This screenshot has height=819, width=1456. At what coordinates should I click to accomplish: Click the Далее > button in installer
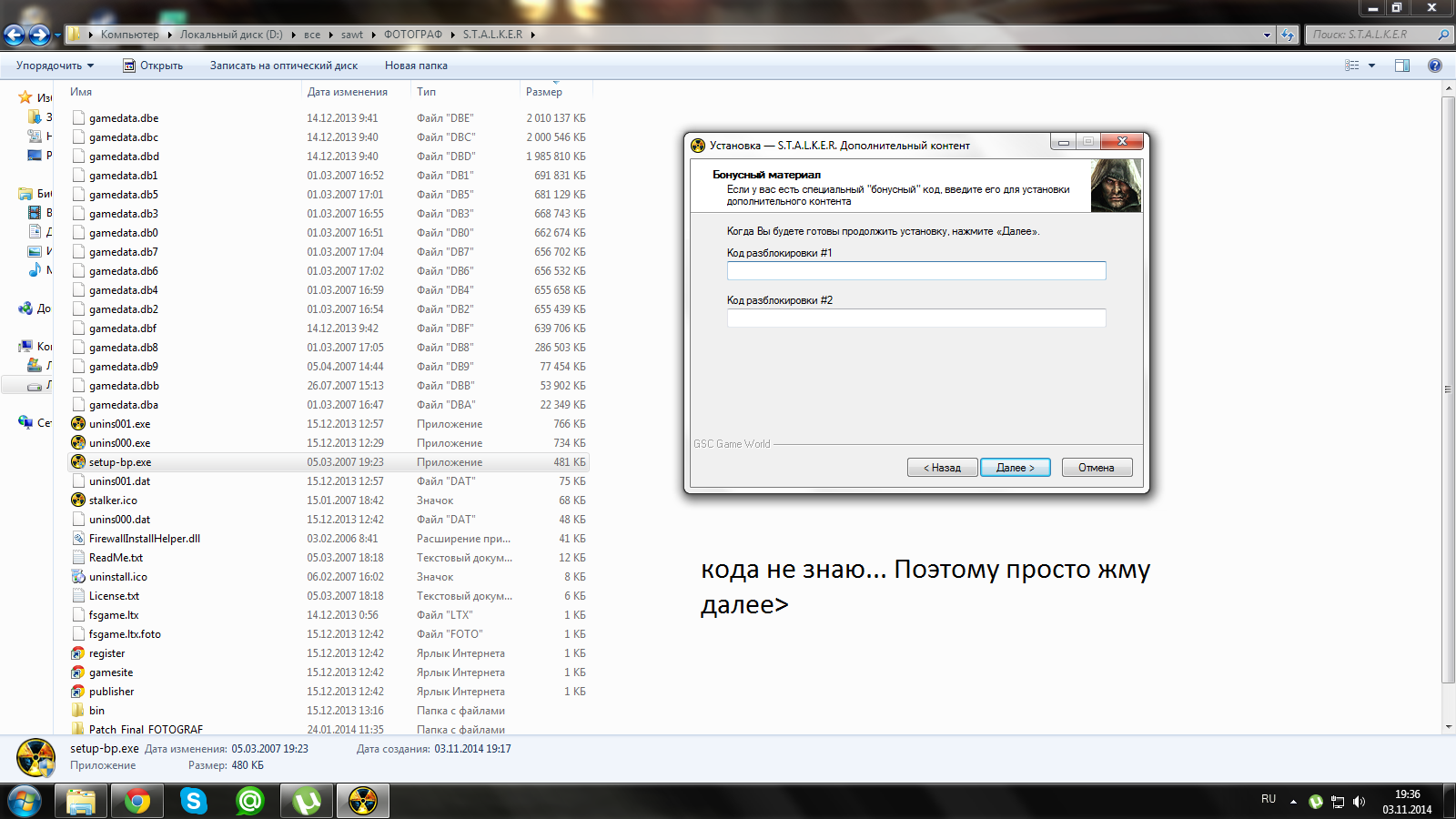[1015, 467]
